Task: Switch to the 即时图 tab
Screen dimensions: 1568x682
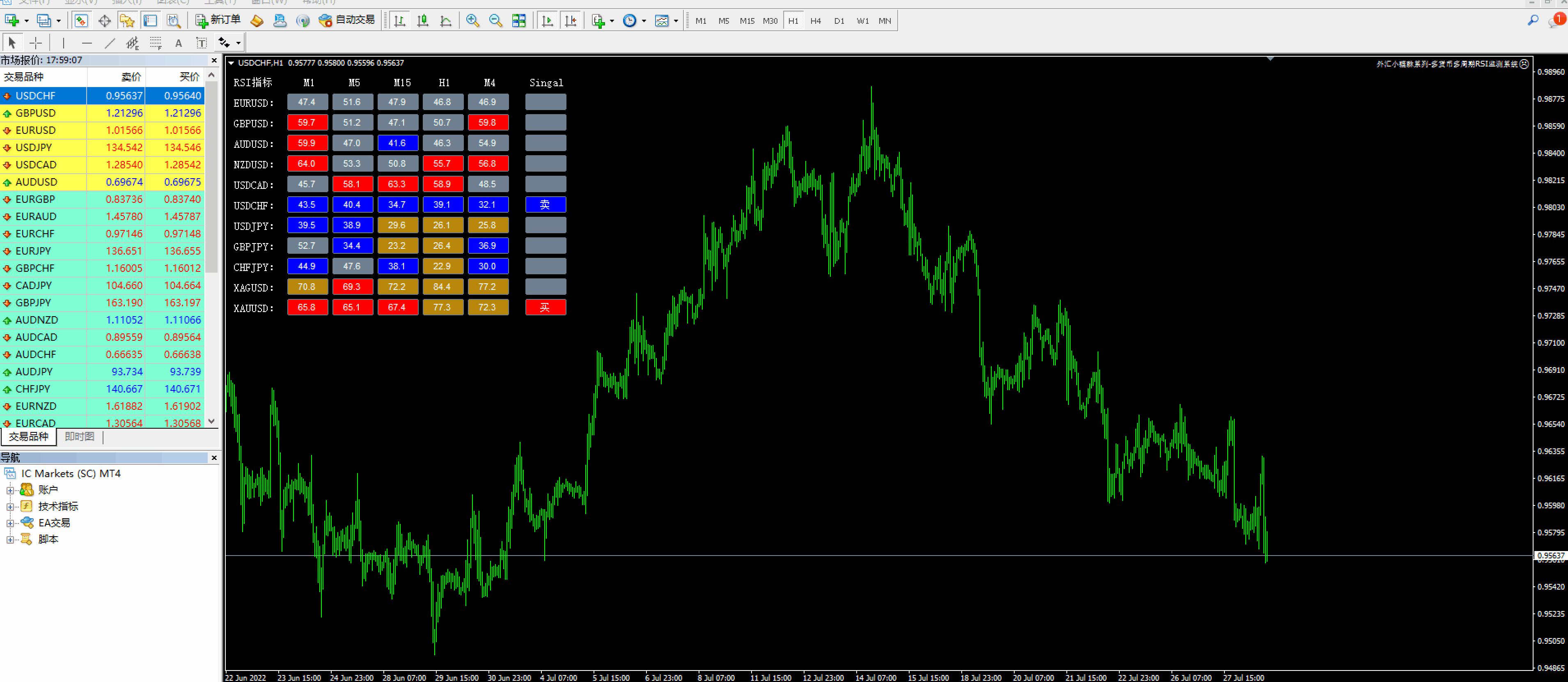Action: point(80,436)
